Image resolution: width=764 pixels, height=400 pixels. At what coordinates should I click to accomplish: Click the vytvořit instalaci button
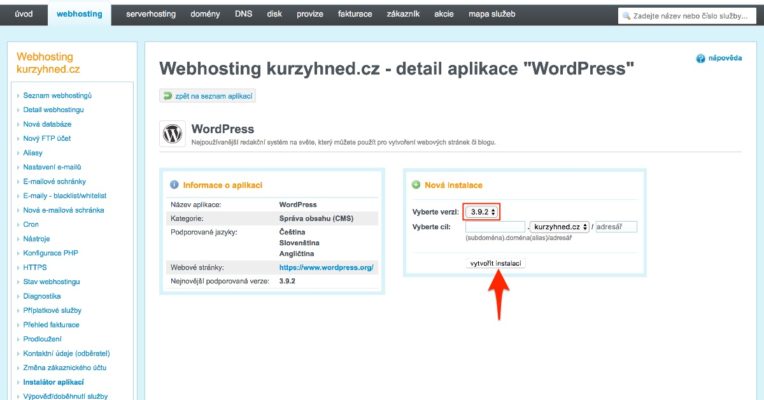click(x=496, y=263)
